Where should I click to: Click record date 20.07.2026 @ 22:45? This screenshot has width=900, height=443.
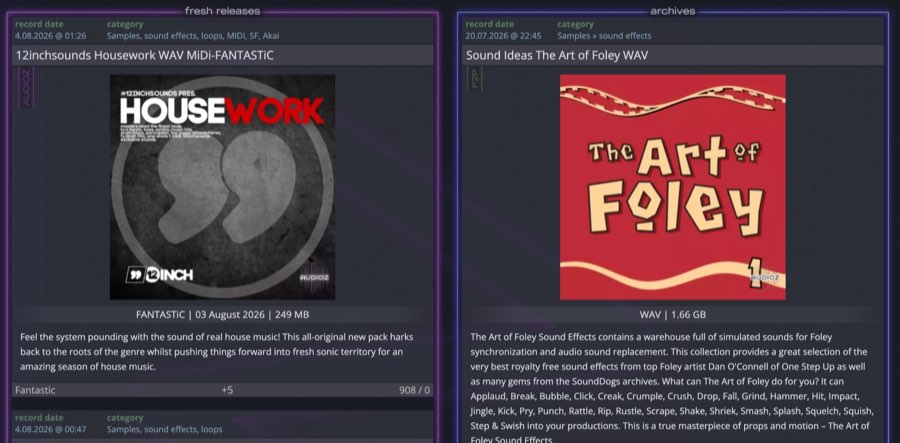click(x=503, y=36)
